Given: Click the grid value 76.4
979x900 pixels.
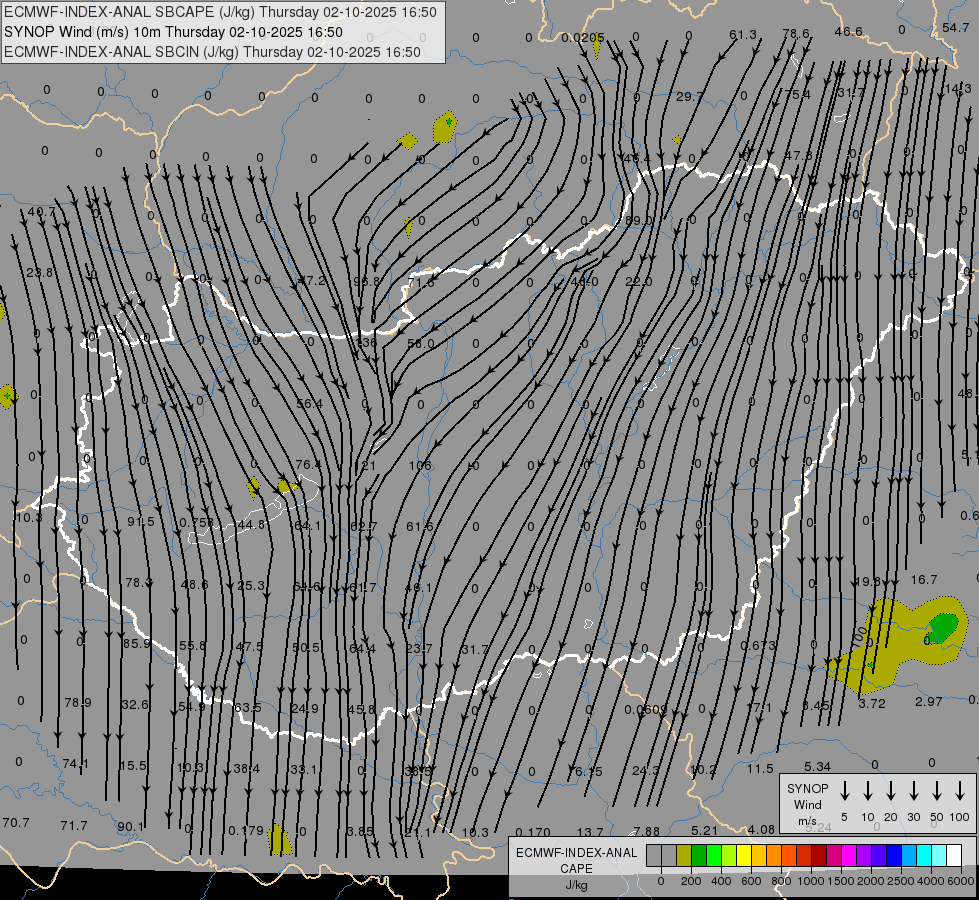Looking at the screenshot, I should click(308, 464).
